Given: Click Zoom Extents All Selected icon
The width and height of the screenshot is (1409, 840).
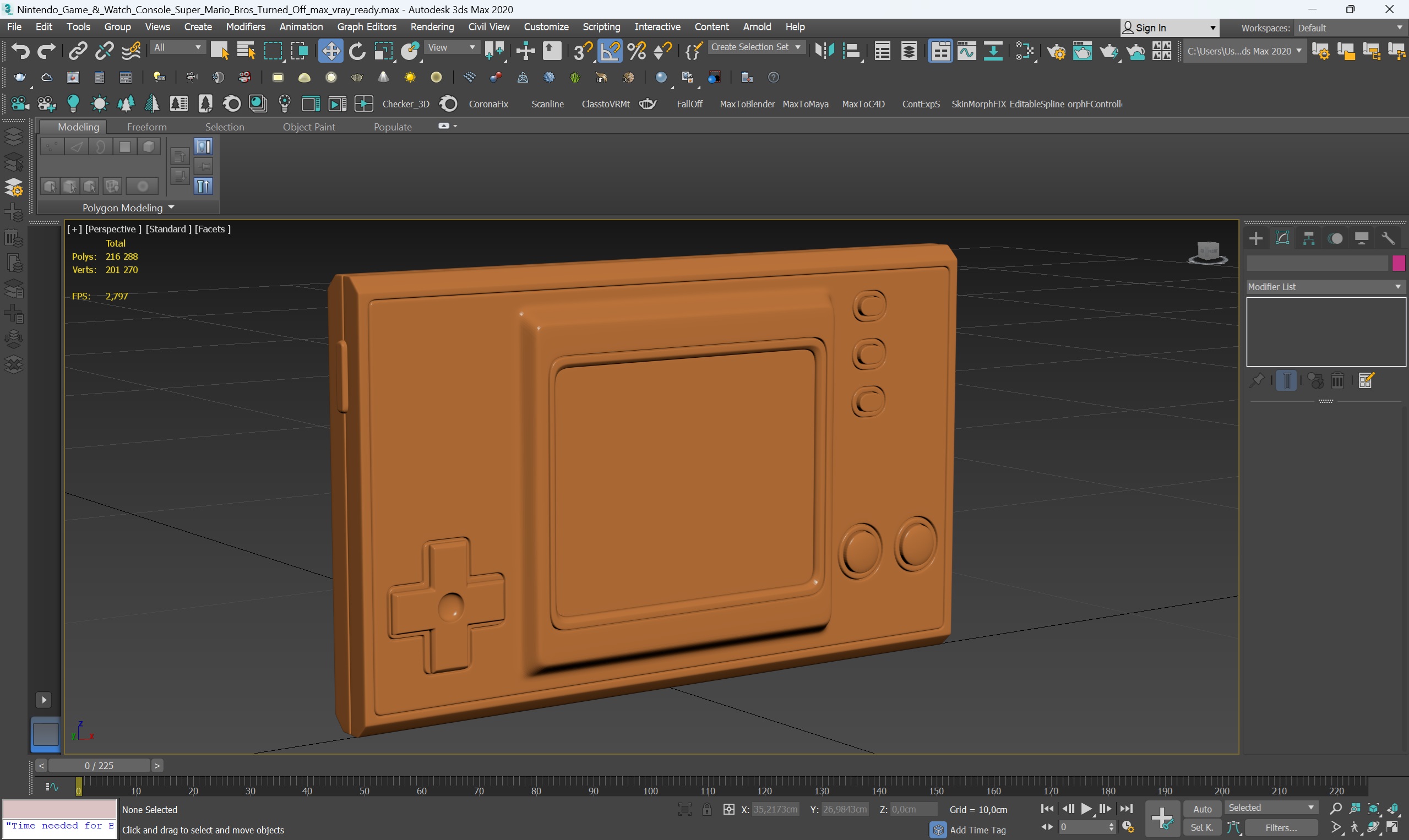Looking at the screenshot, I should (x=1392, y=809).
